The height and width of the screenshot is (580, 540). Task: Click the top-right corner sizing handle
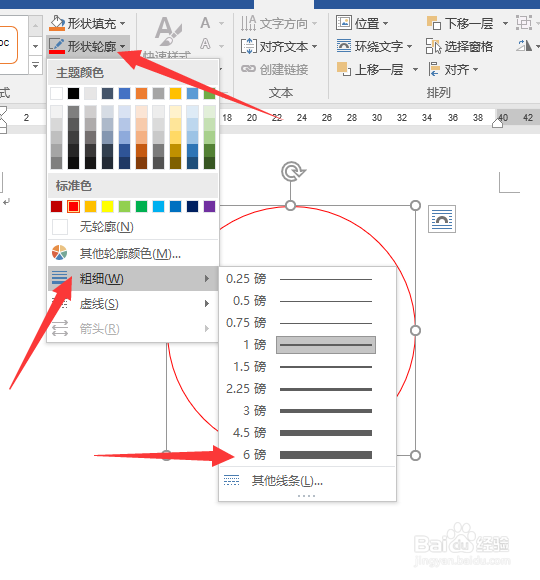pyautogui.click(x=415, y=205)
